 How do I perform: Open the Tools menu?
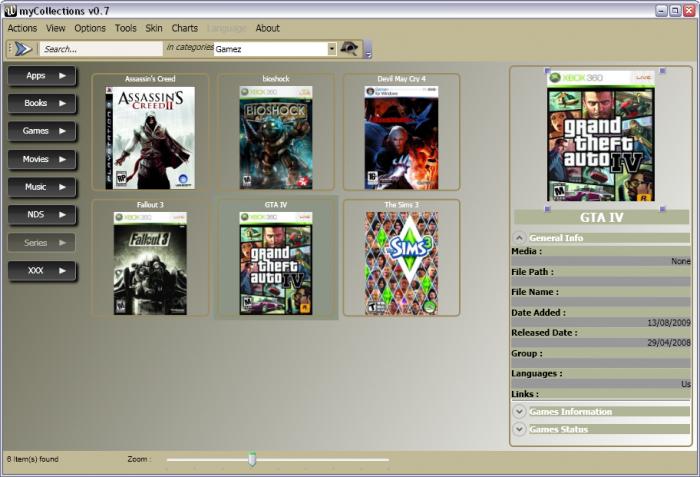coord(125,28)
